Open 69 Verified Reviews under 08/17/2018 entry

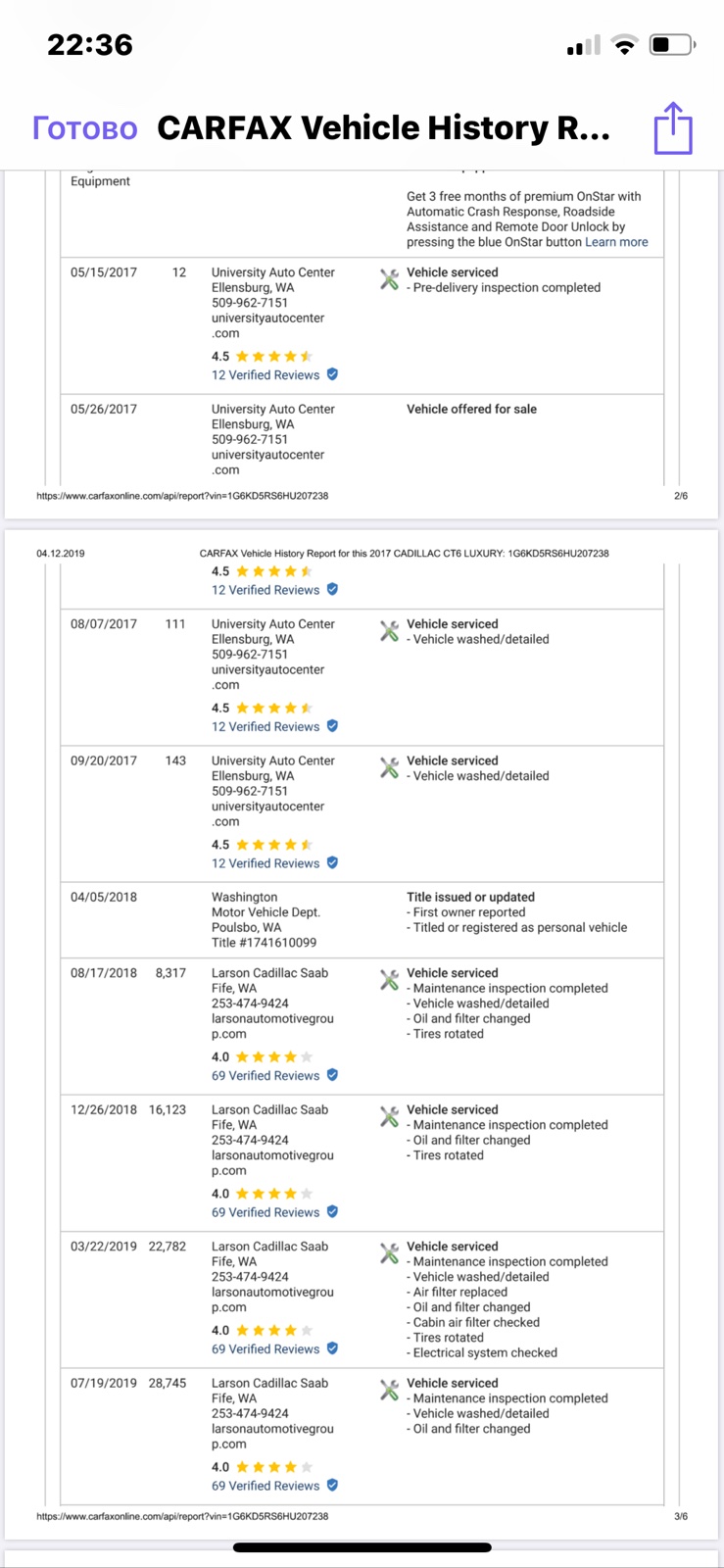[265, 1076]
